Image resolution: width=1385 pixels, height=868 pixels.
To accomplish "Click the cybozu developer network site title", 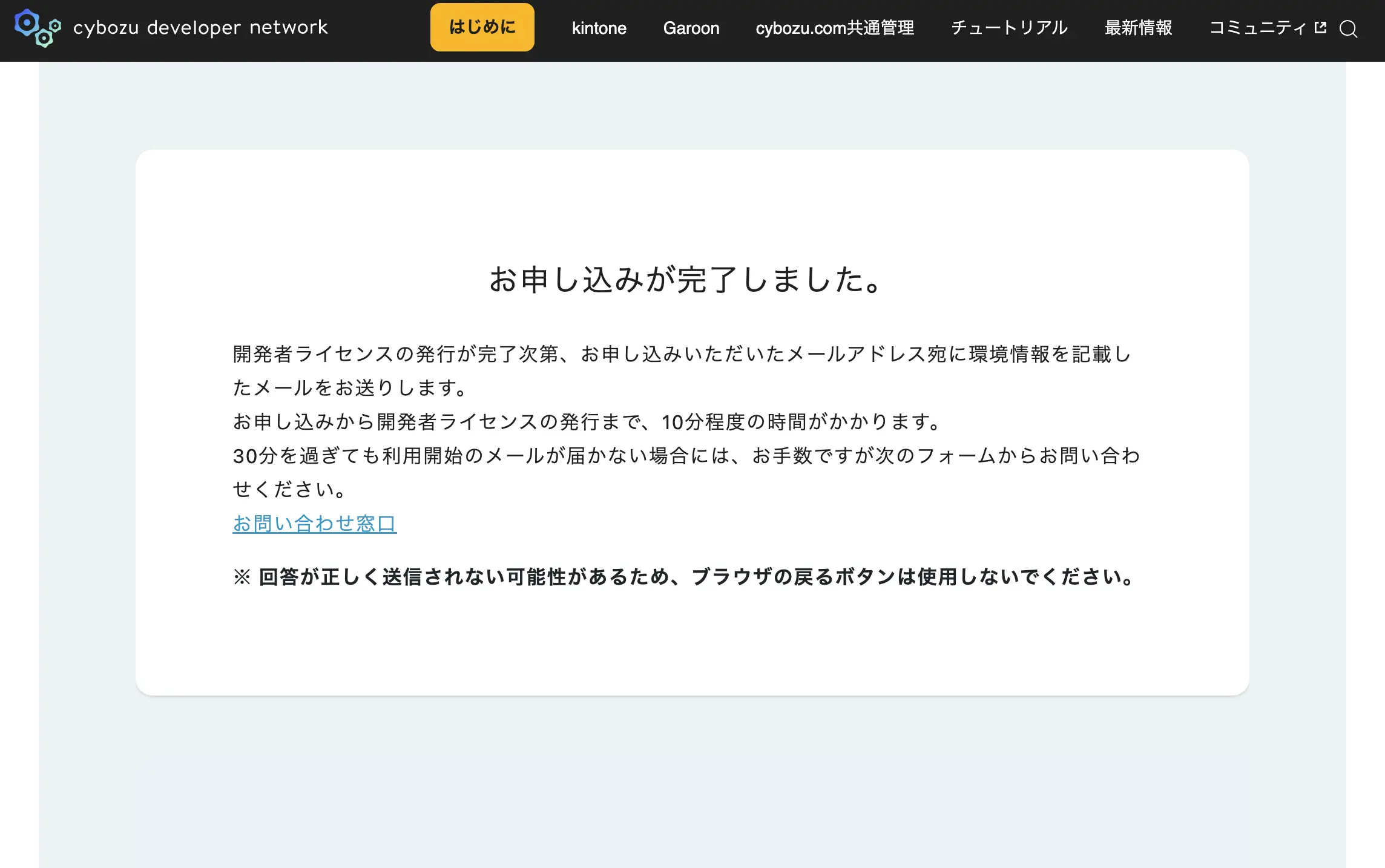I will [200, 28].
